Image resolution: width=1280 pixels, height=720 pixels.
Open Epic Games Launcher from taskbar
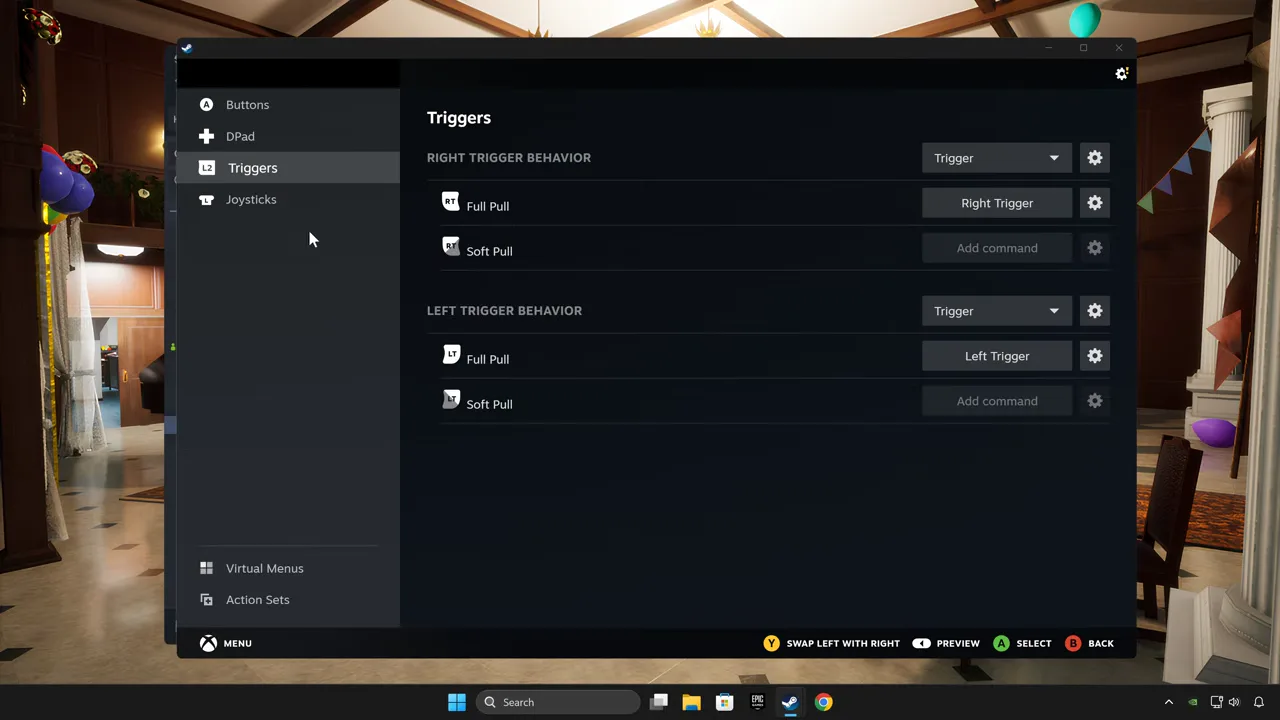click(x=757, y=702)
